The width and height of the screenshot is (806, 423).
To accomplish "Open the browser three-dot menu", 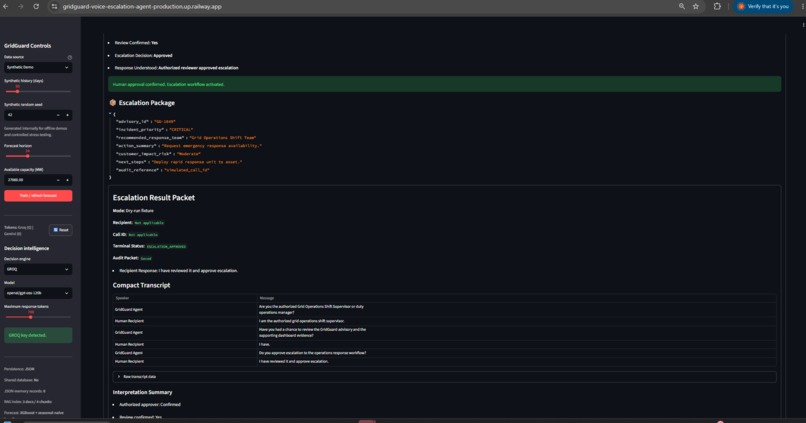I will (x=802, y=7).
